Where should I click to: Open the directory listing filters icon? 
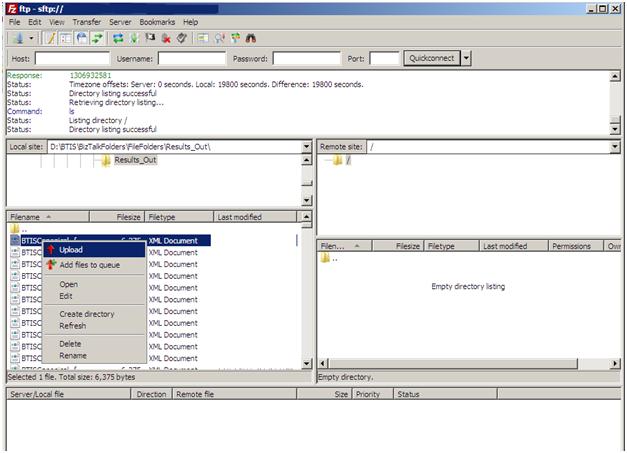click(x=203, y=38)
